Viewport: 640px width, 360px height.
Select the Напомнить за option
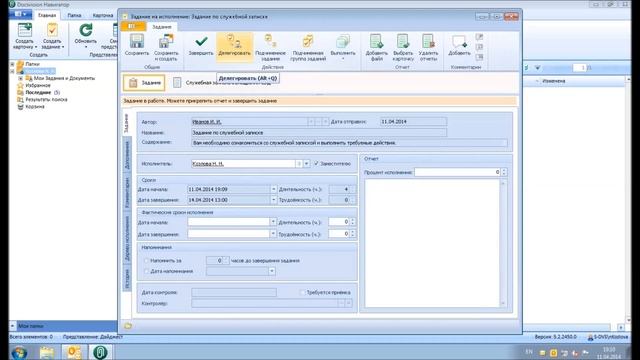[x=146, y=260]
